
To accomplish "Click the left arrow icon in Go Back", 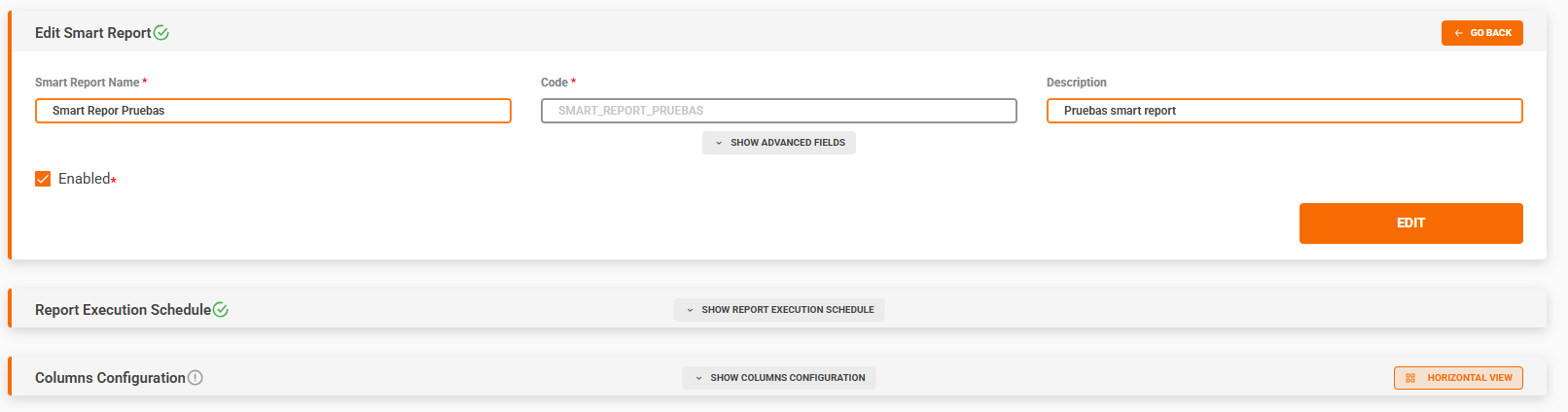I will tap(1458, 33).
